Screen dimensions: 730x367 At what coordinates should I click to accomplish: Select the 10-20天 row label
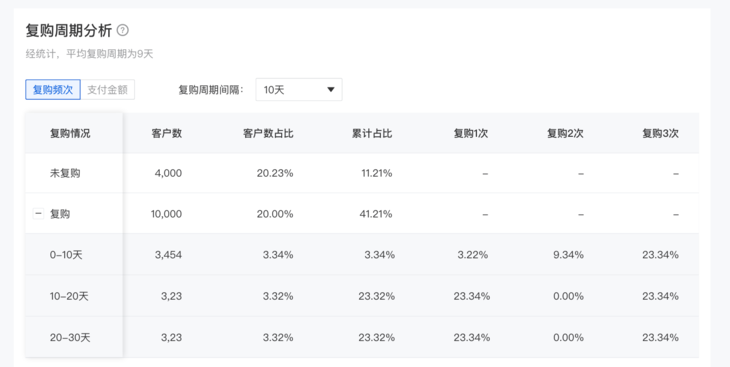coord(69,296)
